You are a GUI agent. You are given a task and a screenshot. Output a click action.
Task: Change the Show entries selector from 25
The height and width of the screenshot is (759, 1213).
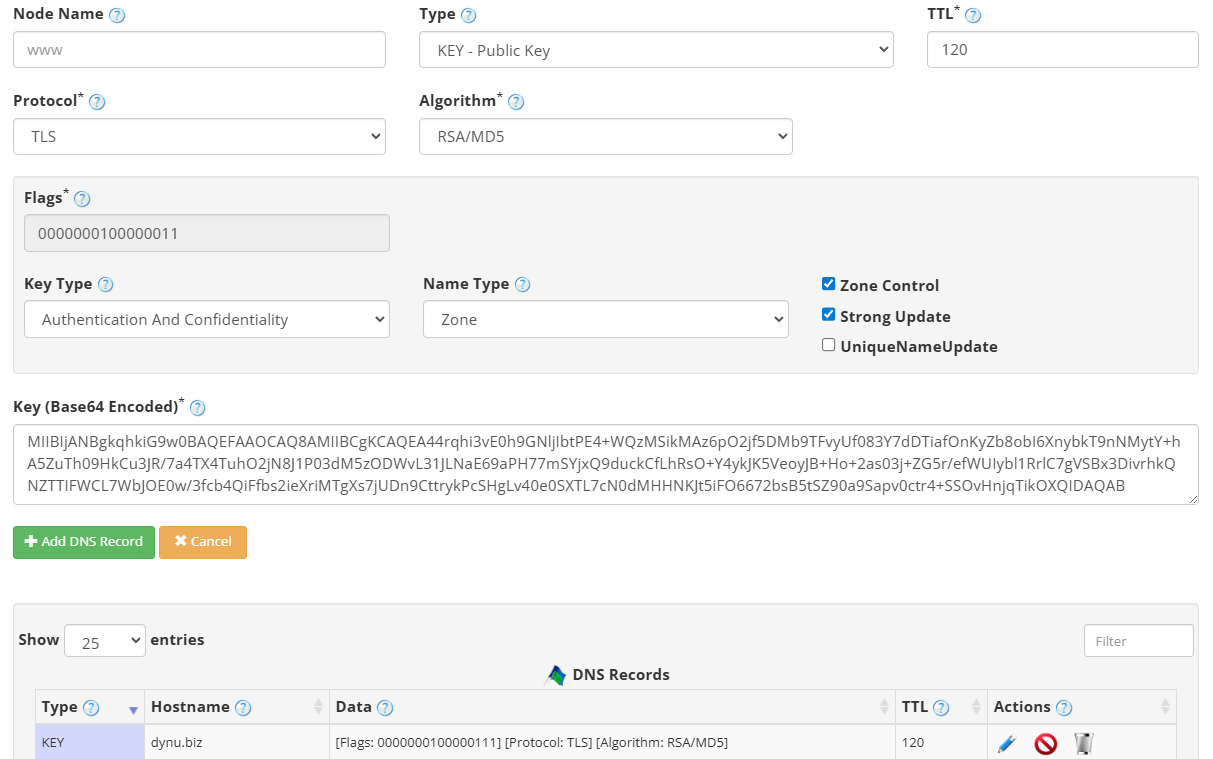click(x=104, y=640)
